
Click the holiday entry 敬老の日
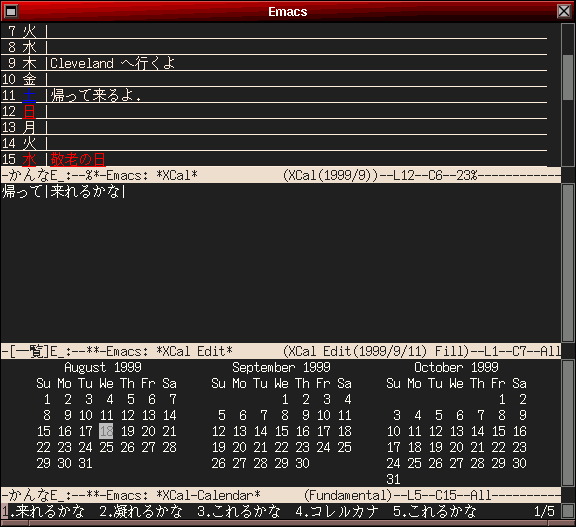point(78,159)
